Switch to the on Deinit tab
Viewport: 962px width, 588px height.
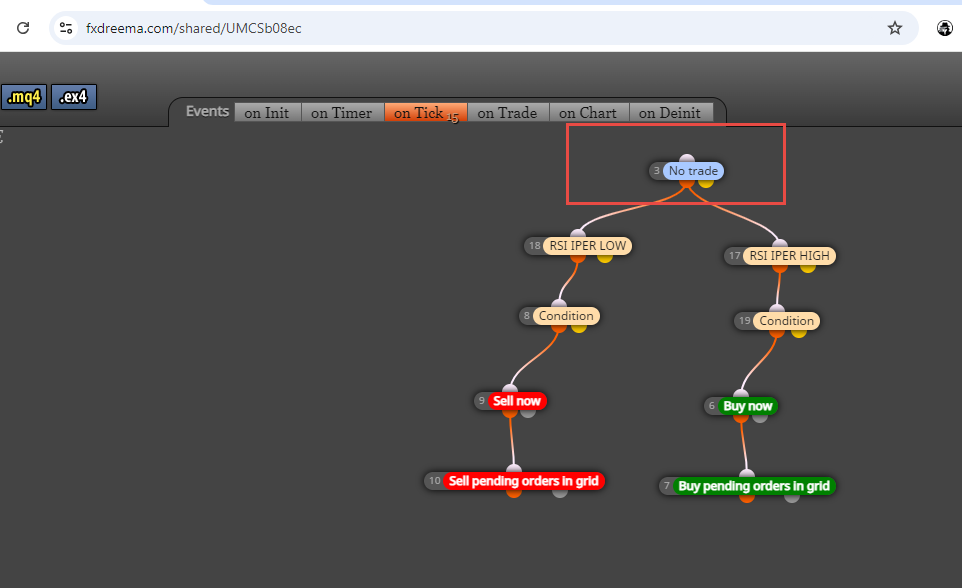pos(670,112)
